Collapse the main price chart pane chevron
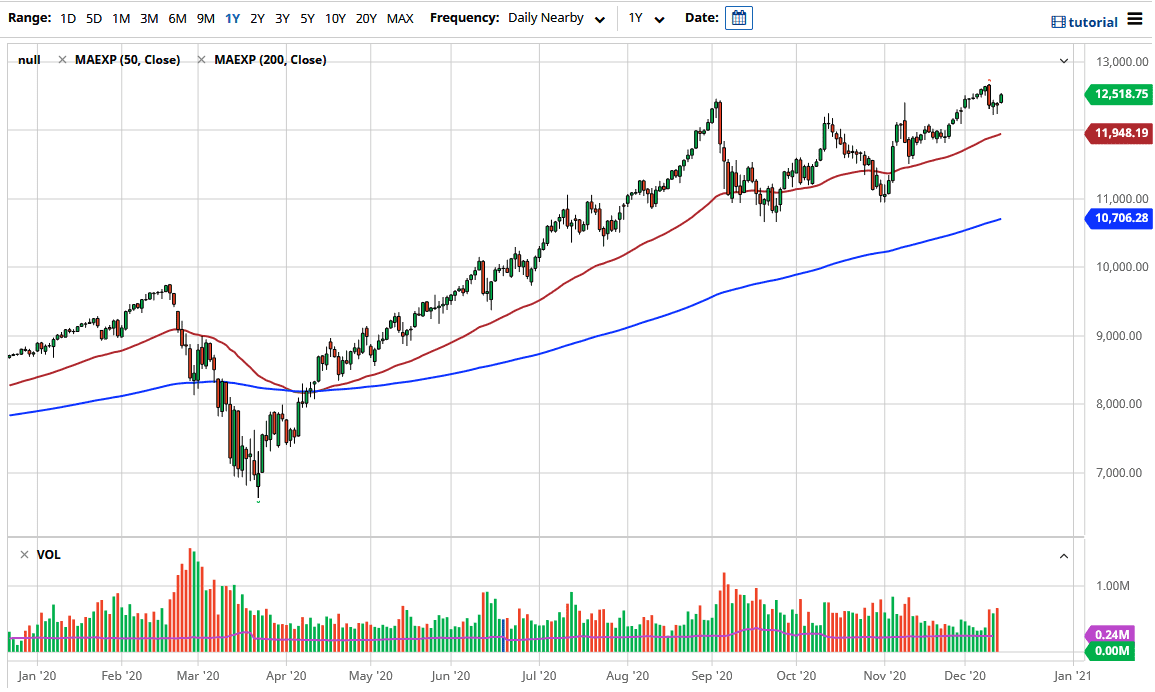Screen dimensions: 1155x692 (x=1063, y=60)
